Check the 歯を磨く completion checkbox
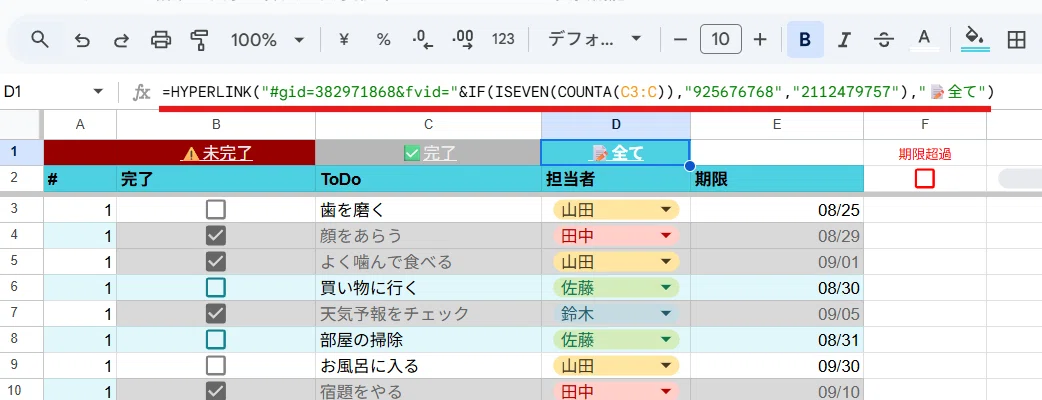This screenshot has width=1042, height=400. click(215, 211)
